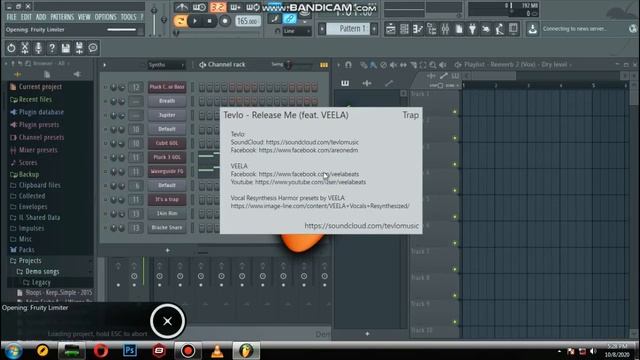Click the microphone recording icon

pyautogui.click(x=38, y=48)
